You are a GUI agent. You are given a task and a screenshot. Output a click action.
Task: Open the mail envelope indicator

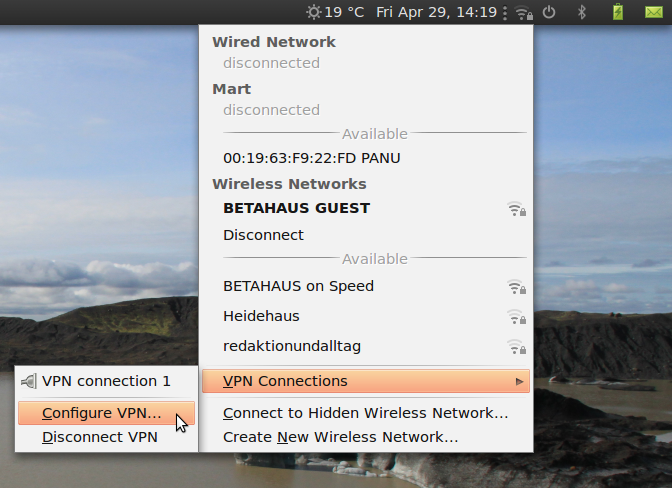654,12
